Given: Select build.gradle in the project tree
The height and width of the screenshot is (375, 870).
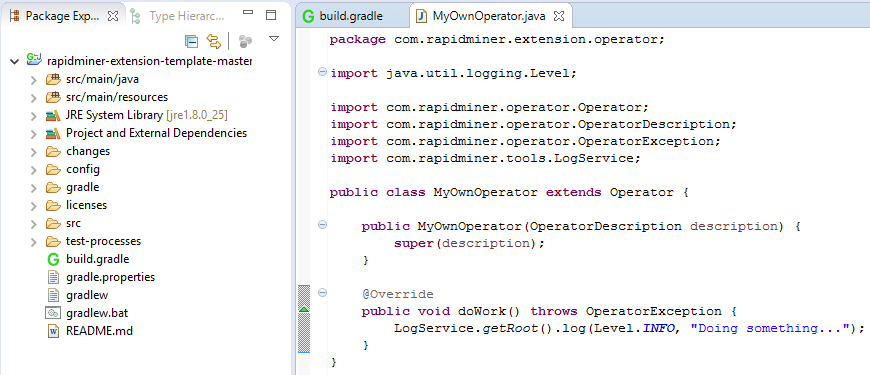Looking at the screenshot, I should (x=97, y=259).
